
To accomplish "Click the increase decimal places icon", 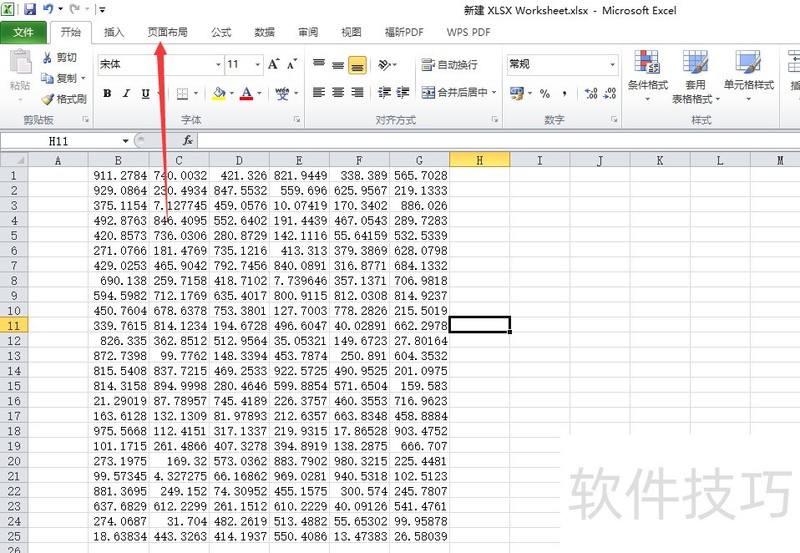I will point(591,93).
